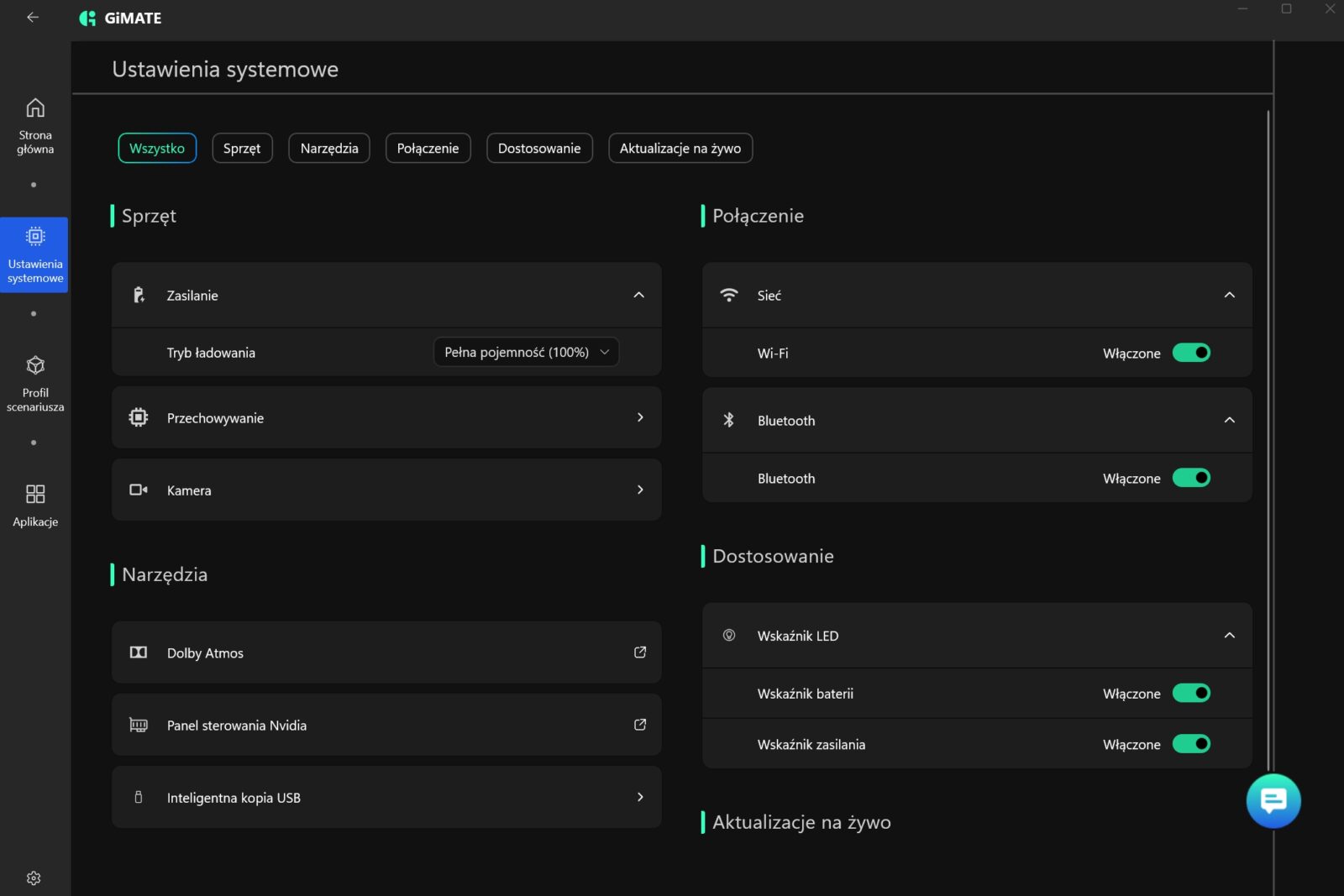This screenshot has height=896, width=1344.
Task: Open the chat support bubble
Action: tap(1273, 800)
